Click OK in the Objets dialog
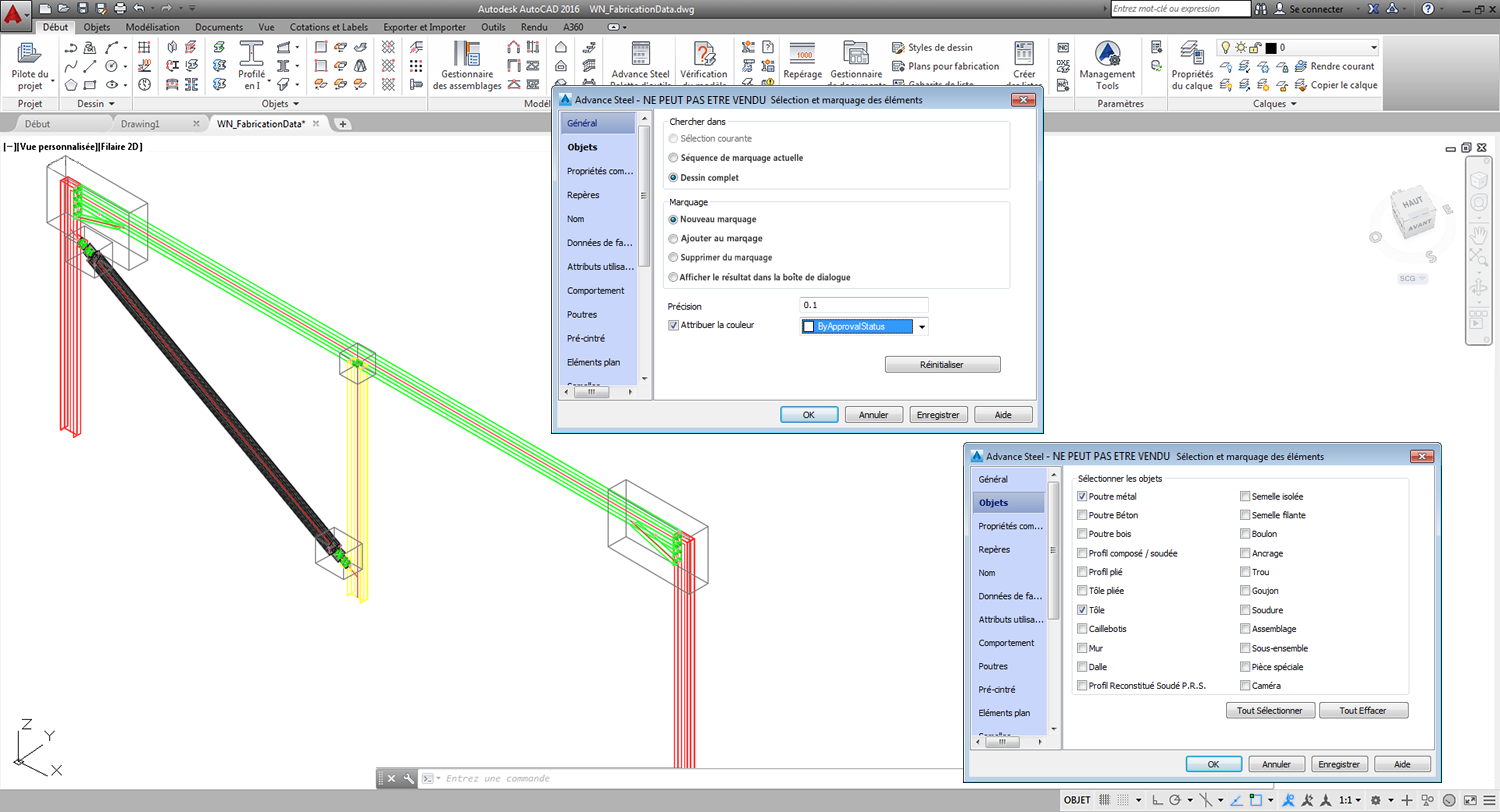The width and height of the screenshot is (1500, 812). pos(1213,764)
